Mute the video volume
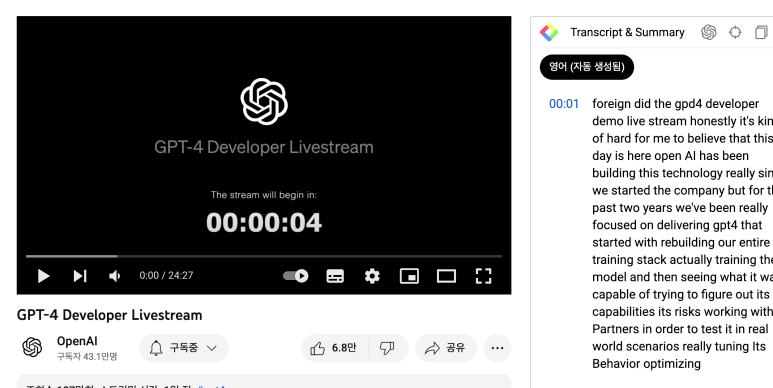Viewport: 773px width, 388px height. click(x=114, y=276)
